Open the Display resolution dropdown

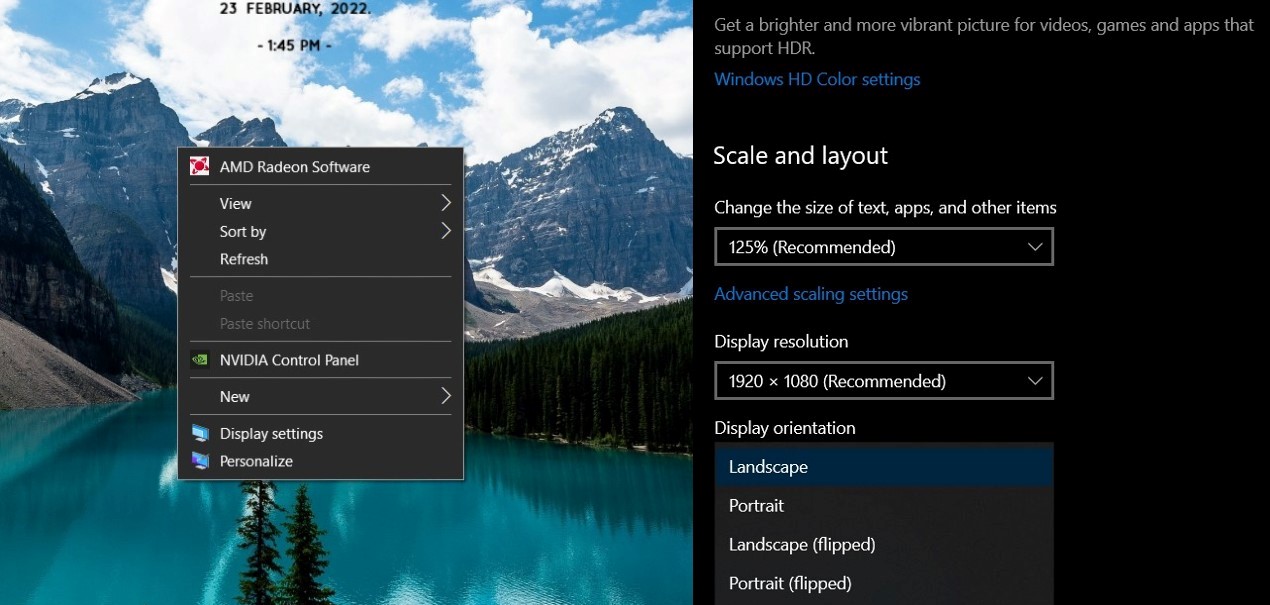[883, 380]
